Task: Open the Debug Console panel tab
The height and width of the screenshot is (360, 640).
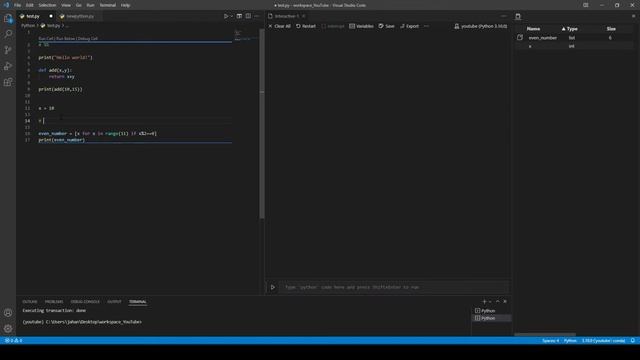Action: 85,302
